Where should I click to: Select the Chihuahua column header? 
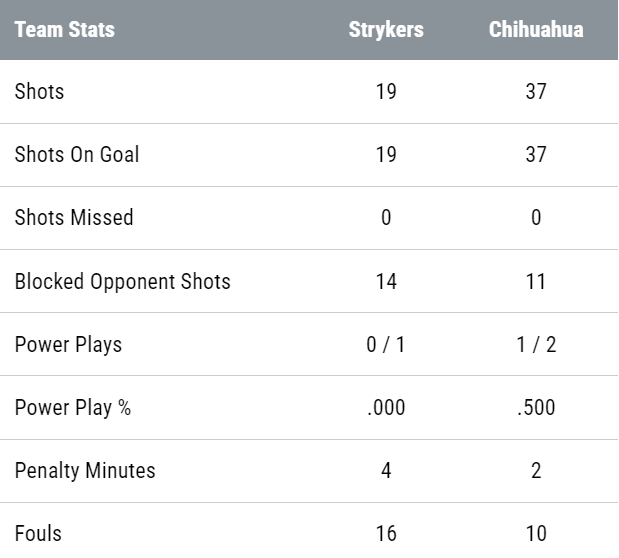[536, 30]
